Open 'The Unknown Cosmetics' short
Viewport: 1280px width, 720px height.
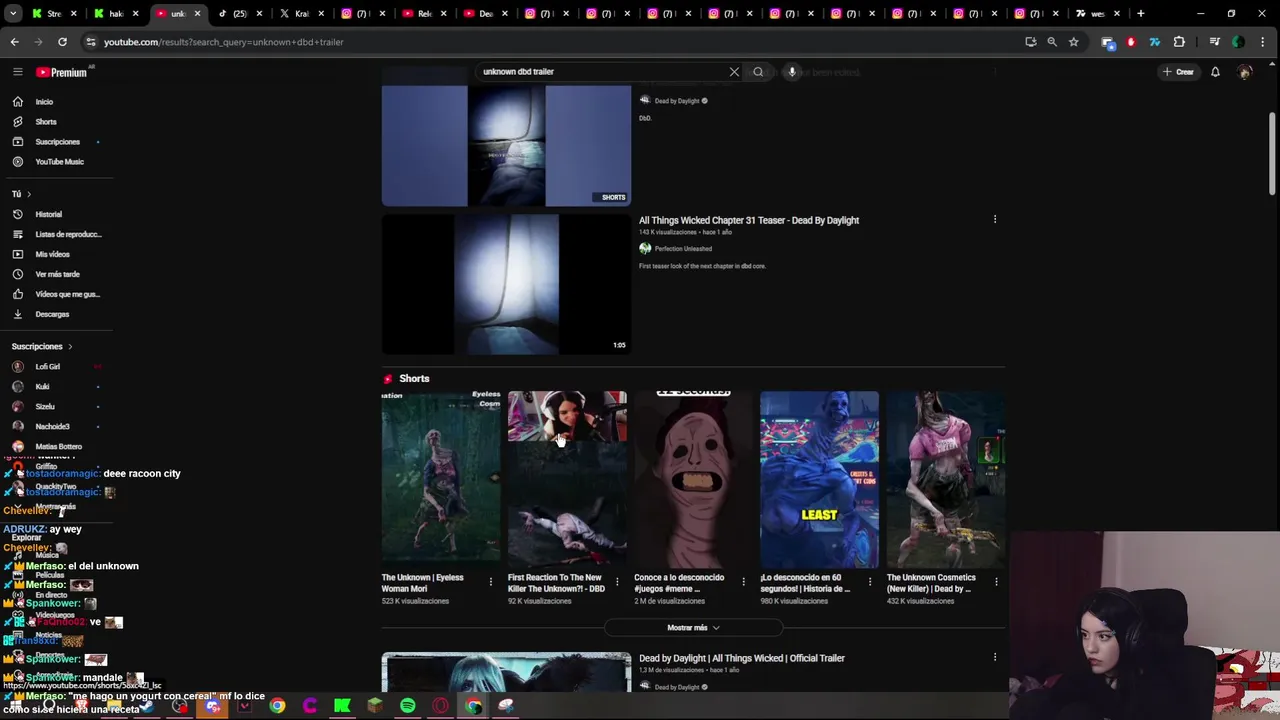click(945, 479)
